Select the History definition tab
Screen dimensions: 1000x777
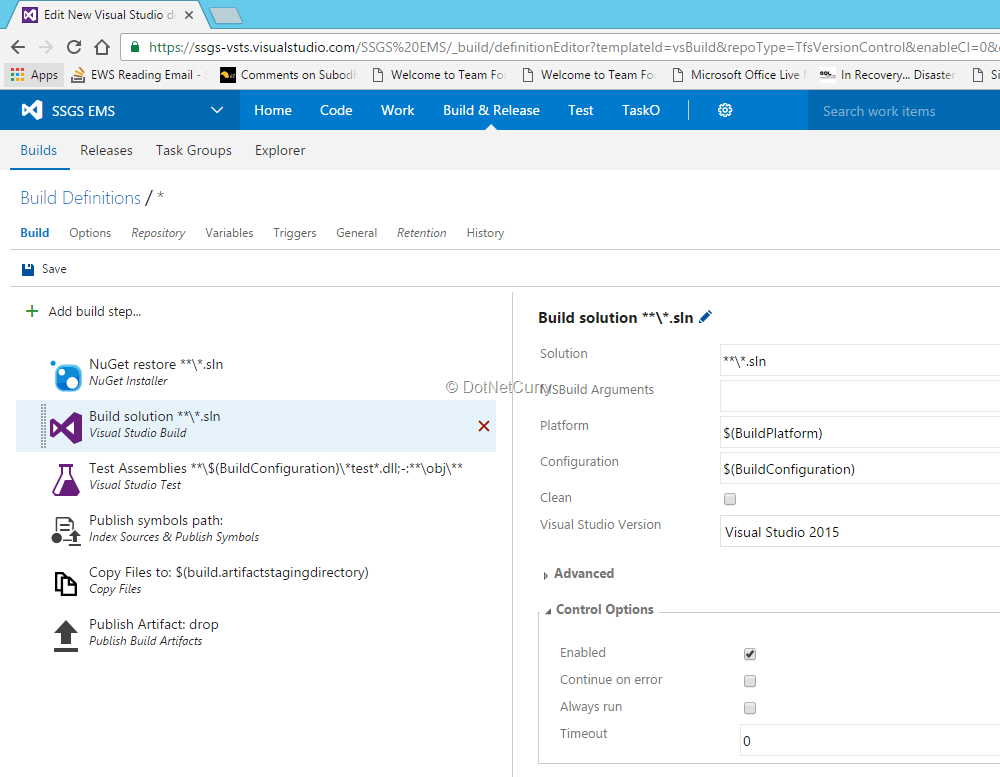[x=485, y=233]
